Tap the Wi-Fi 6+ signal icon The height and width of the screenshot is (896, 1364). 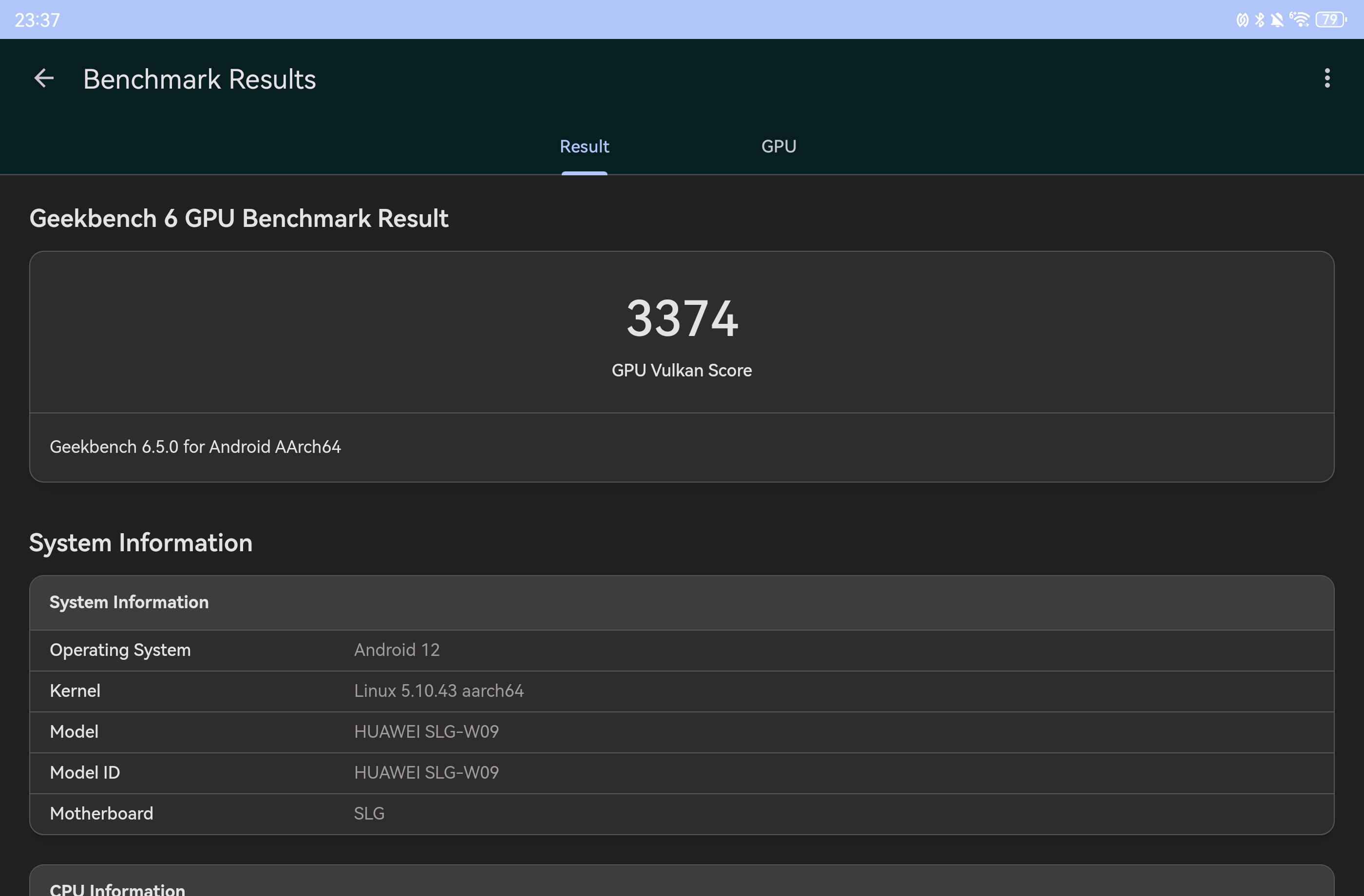(x=1299, y=20)
